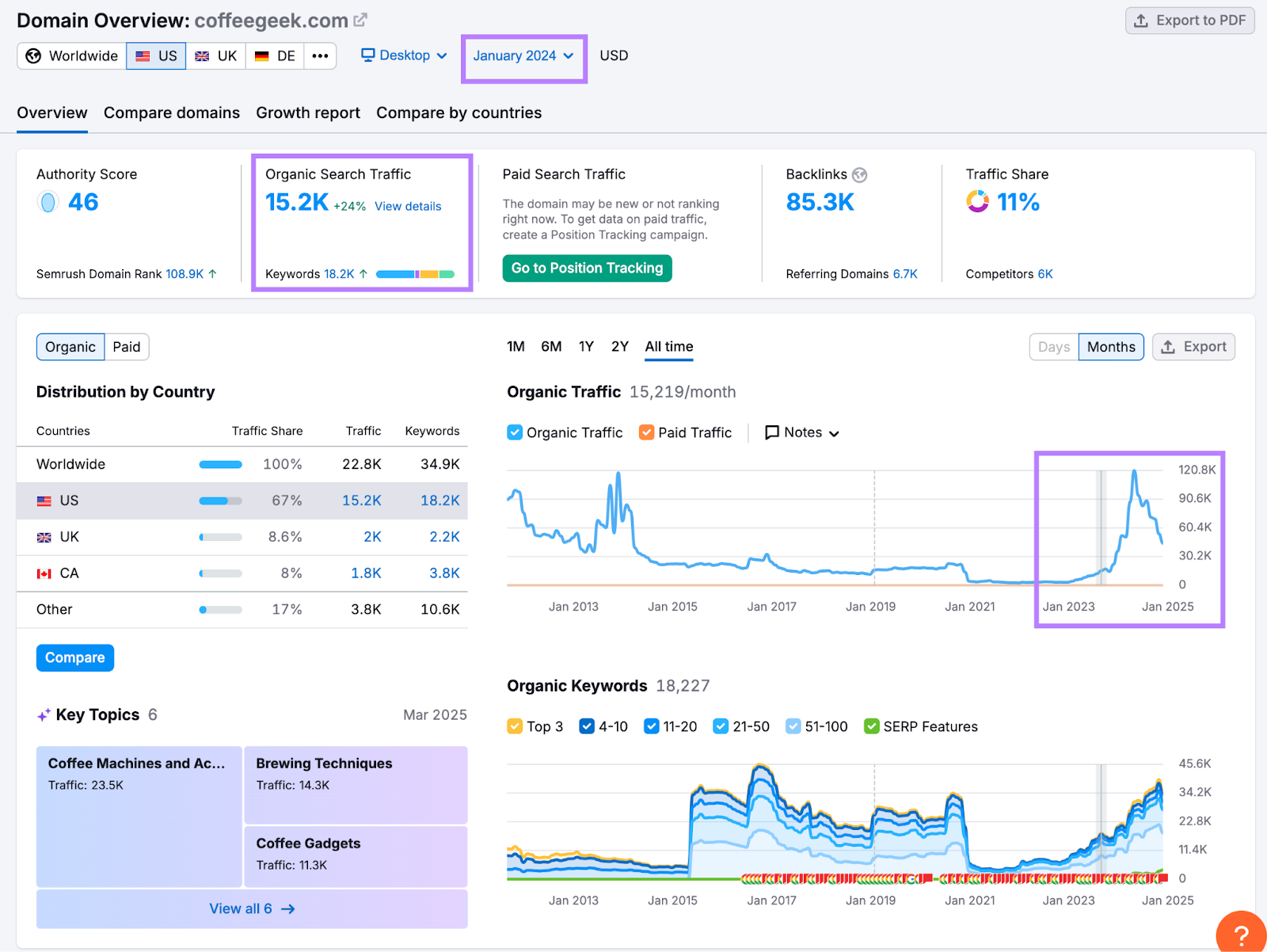
Task: Click the external link icon next to coffeegeek.com
Action: pos(360,20)
